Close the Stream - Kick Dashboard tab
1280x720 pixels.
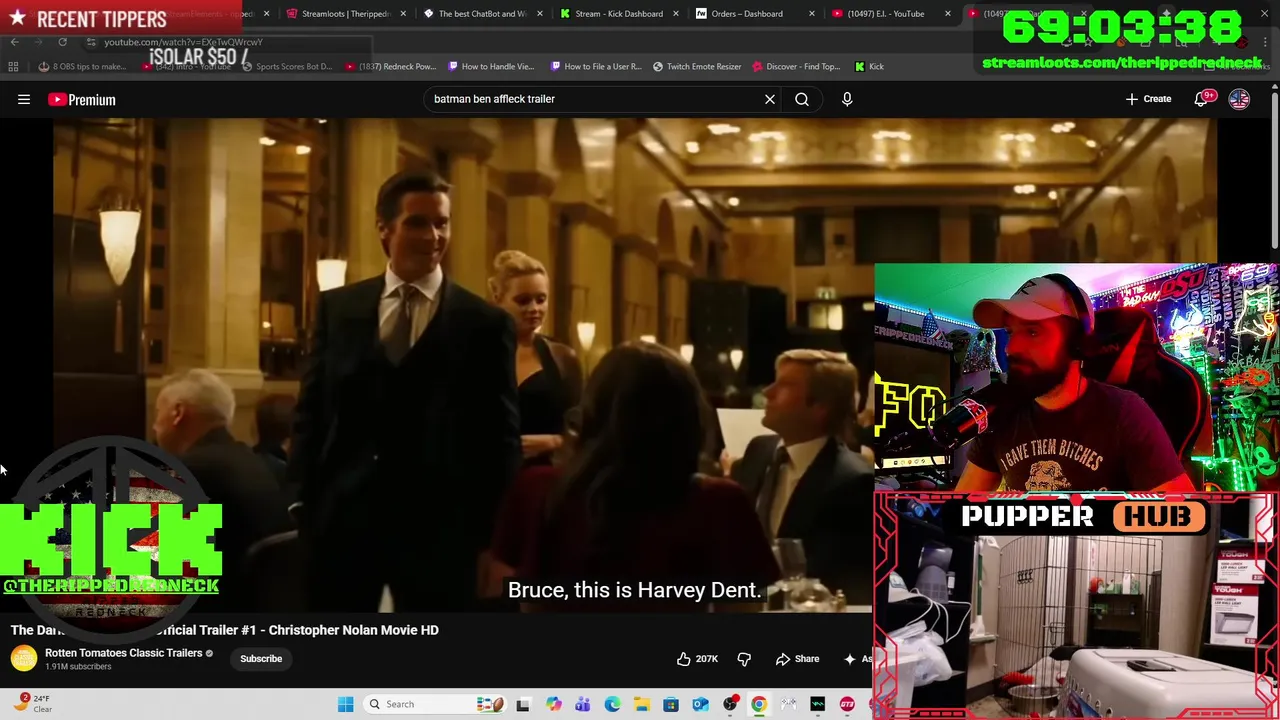tap(675, 14)
